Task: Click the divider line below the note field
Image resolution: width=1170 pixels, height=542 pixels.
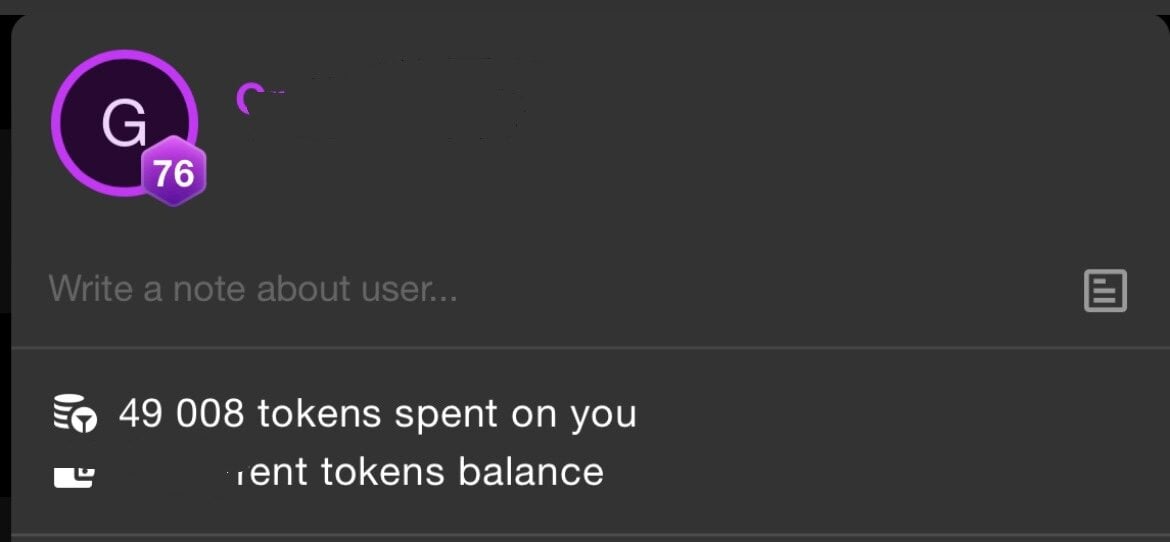Action: tap(590, 348)
